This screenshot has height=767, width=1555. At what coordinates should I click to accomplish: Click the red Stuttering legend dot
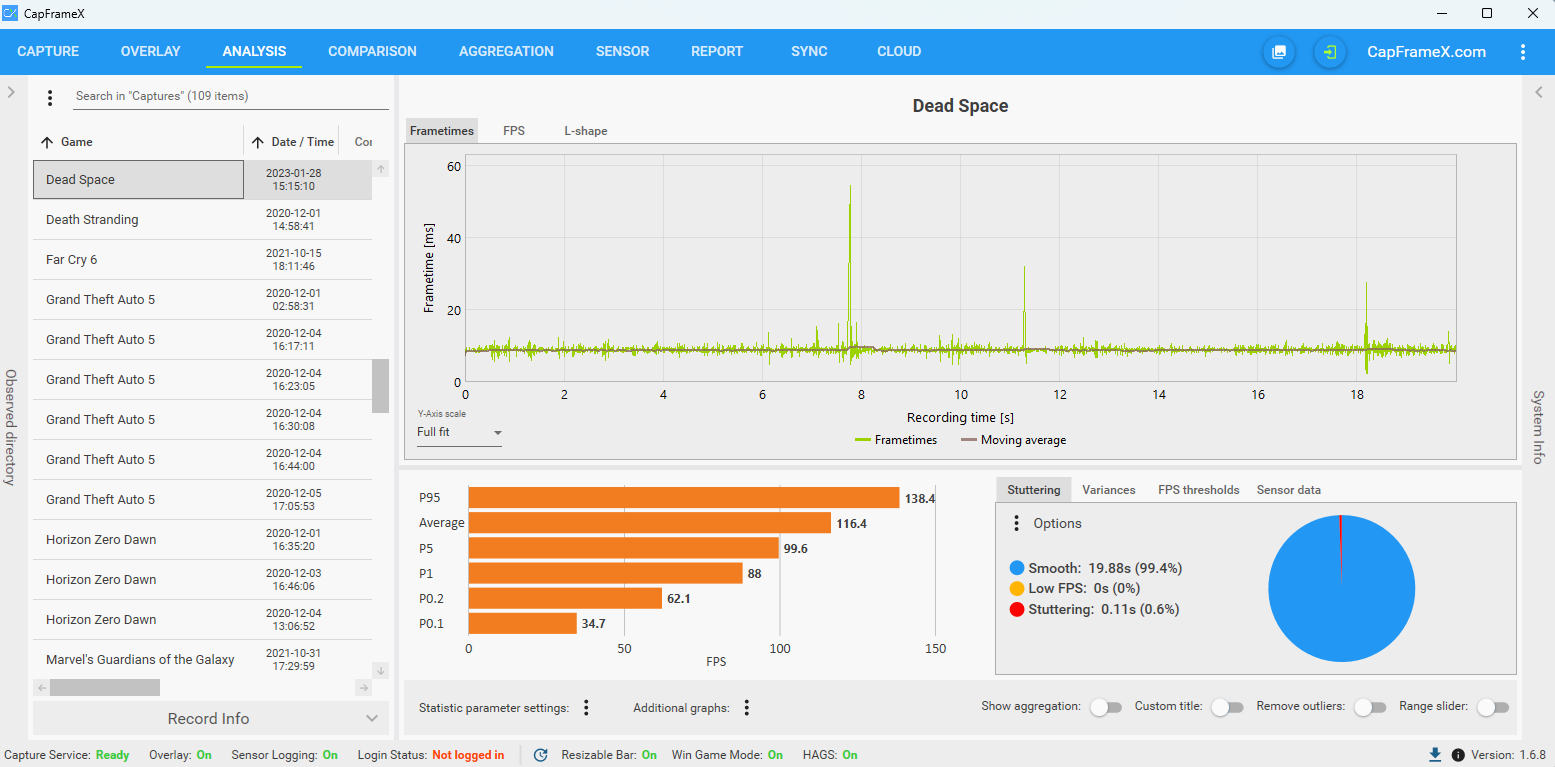point(1017,609)
